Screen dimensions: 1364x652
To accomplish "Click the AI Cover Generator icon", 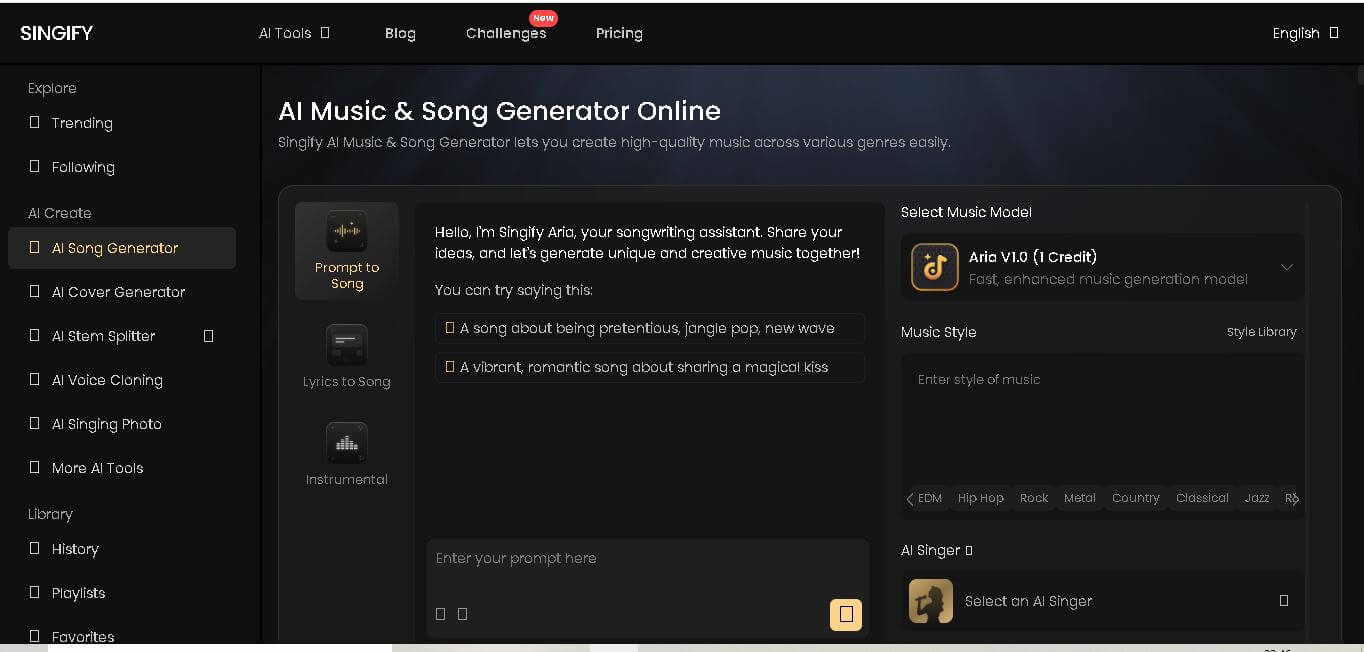I will [x=35, y=291].
